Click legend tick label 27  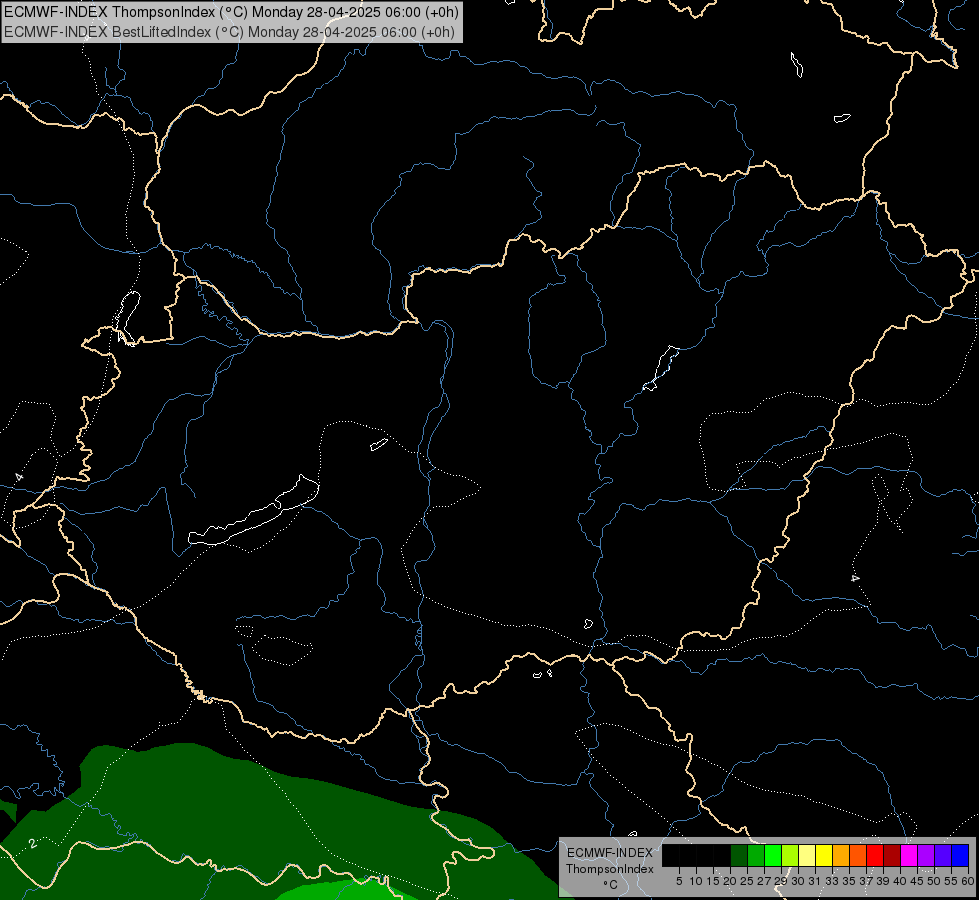pos(764,881)
